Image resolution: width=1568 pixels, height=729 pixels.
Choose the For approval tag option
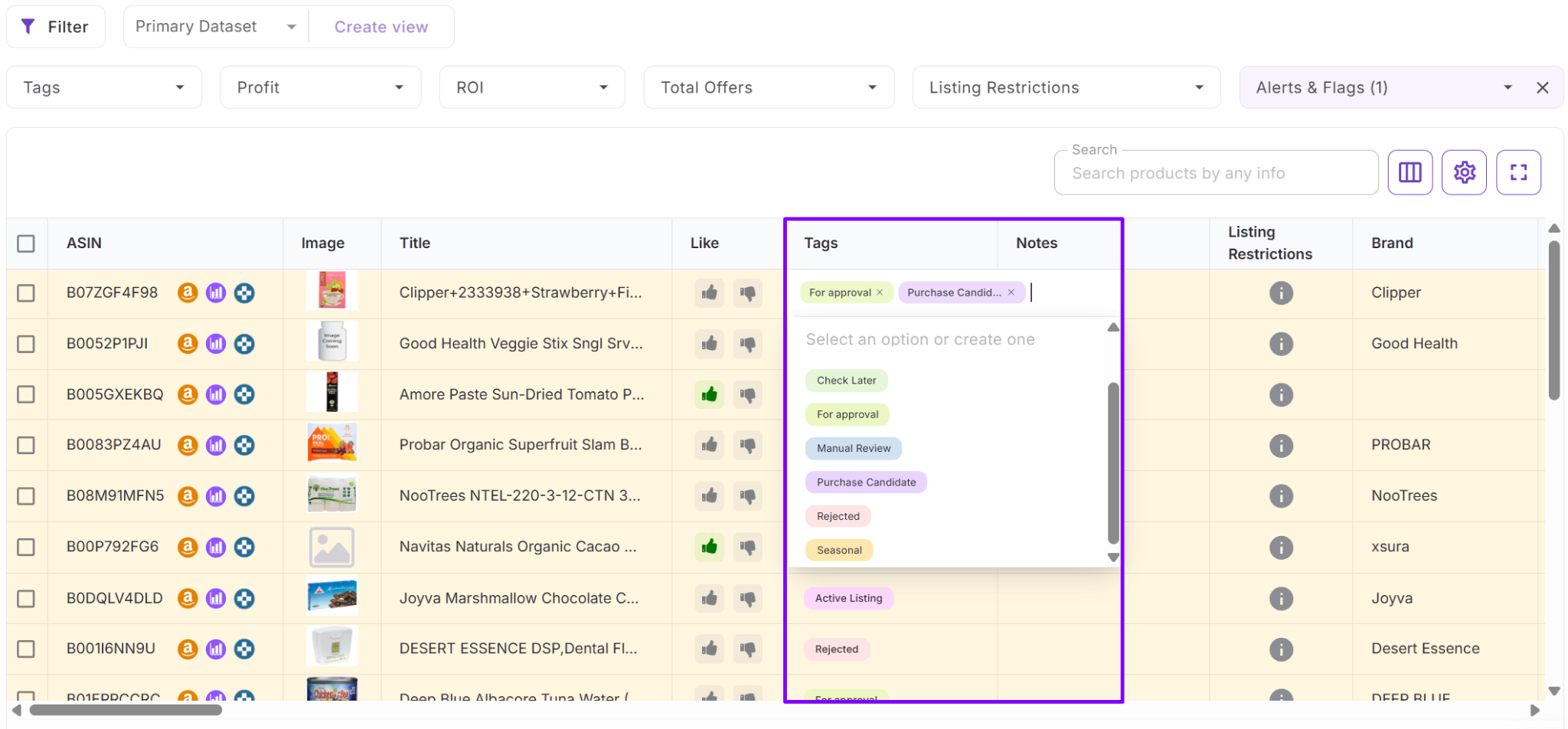pyautogui.click(x=848, y=414)
